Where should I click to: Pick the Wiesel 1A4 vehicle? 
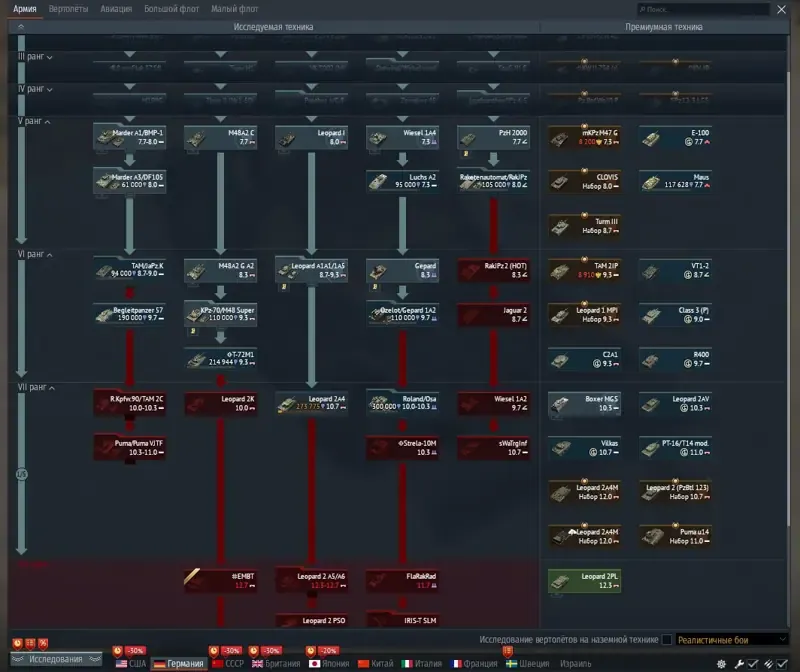402,137
